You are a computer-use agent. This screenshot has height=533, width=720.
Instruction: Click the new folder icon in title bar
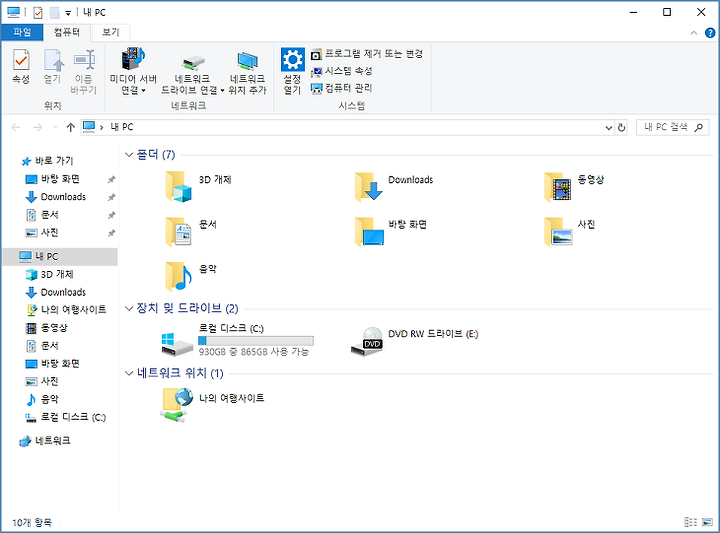[x=55, y=12]
